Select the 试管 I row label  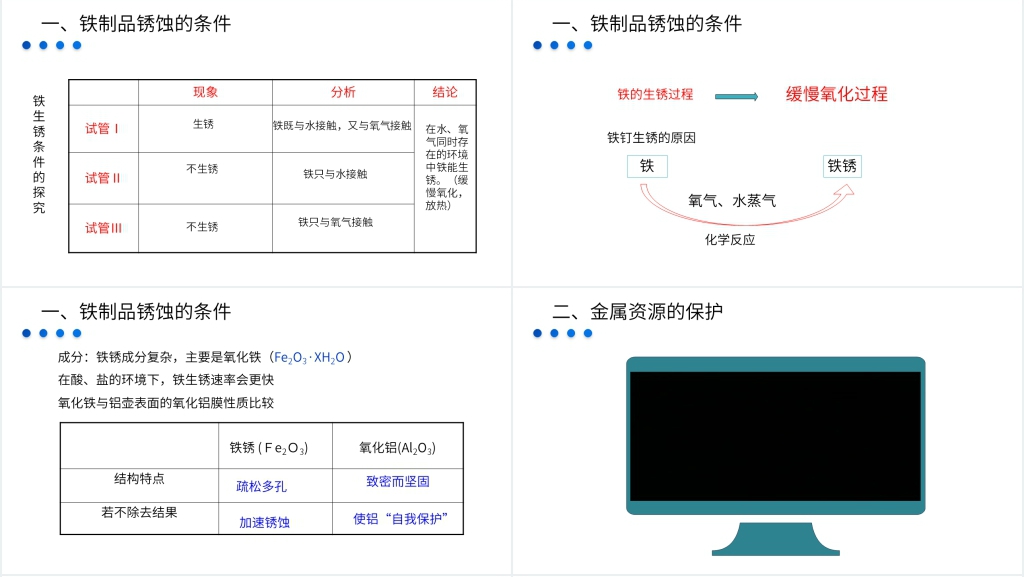click(x=103, y=129)
